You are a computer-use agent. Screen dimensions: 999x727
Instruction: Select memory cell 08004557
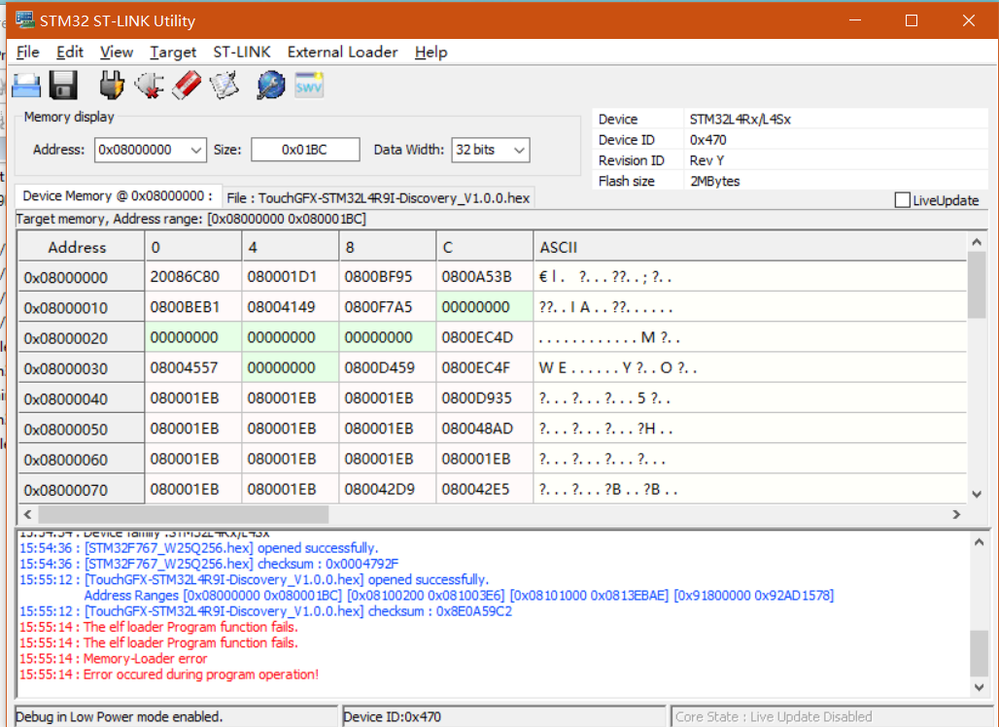coord(194,368)
